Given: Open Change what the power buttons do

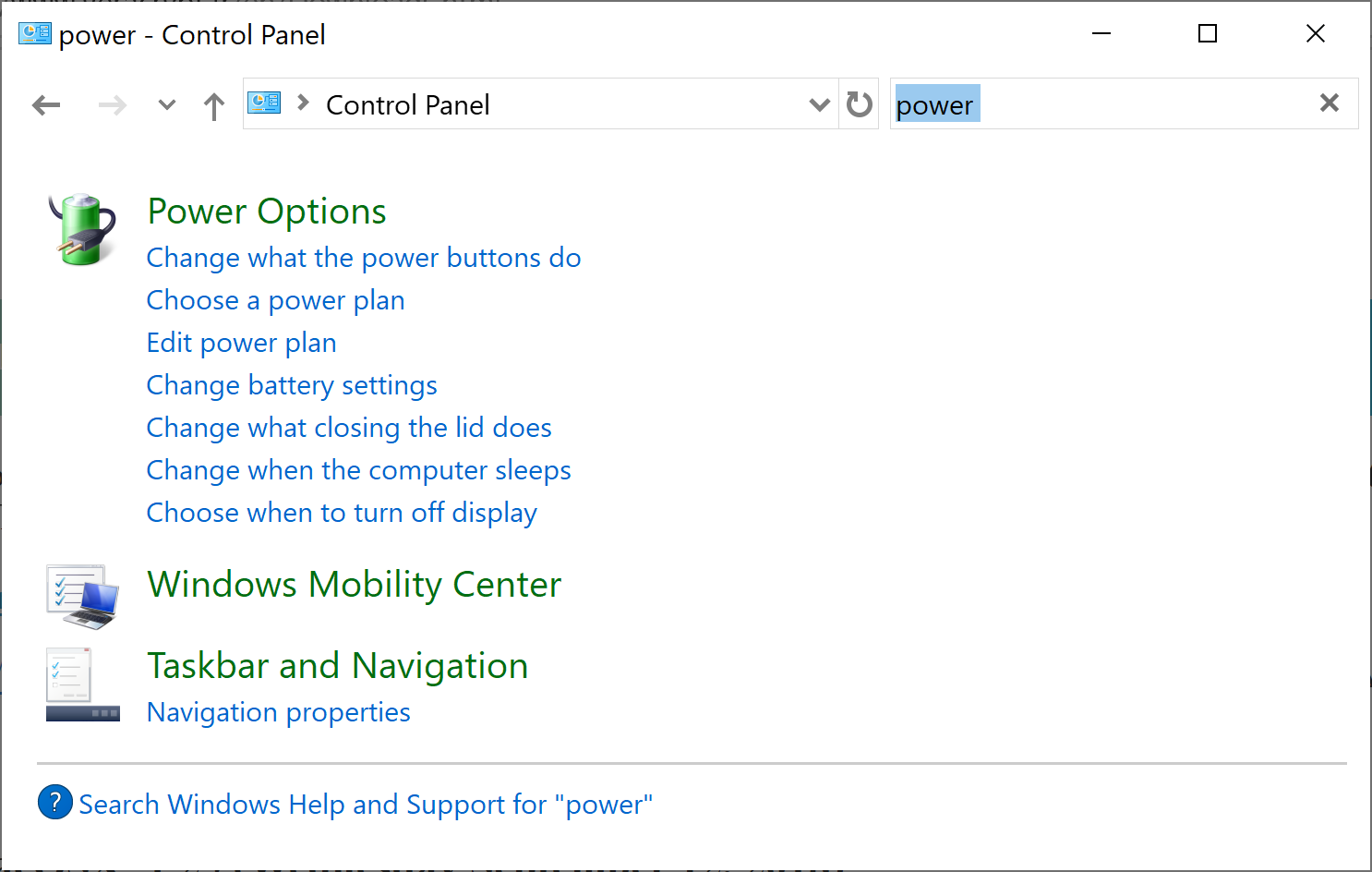Looking at the screenshot, I should 364,258.
